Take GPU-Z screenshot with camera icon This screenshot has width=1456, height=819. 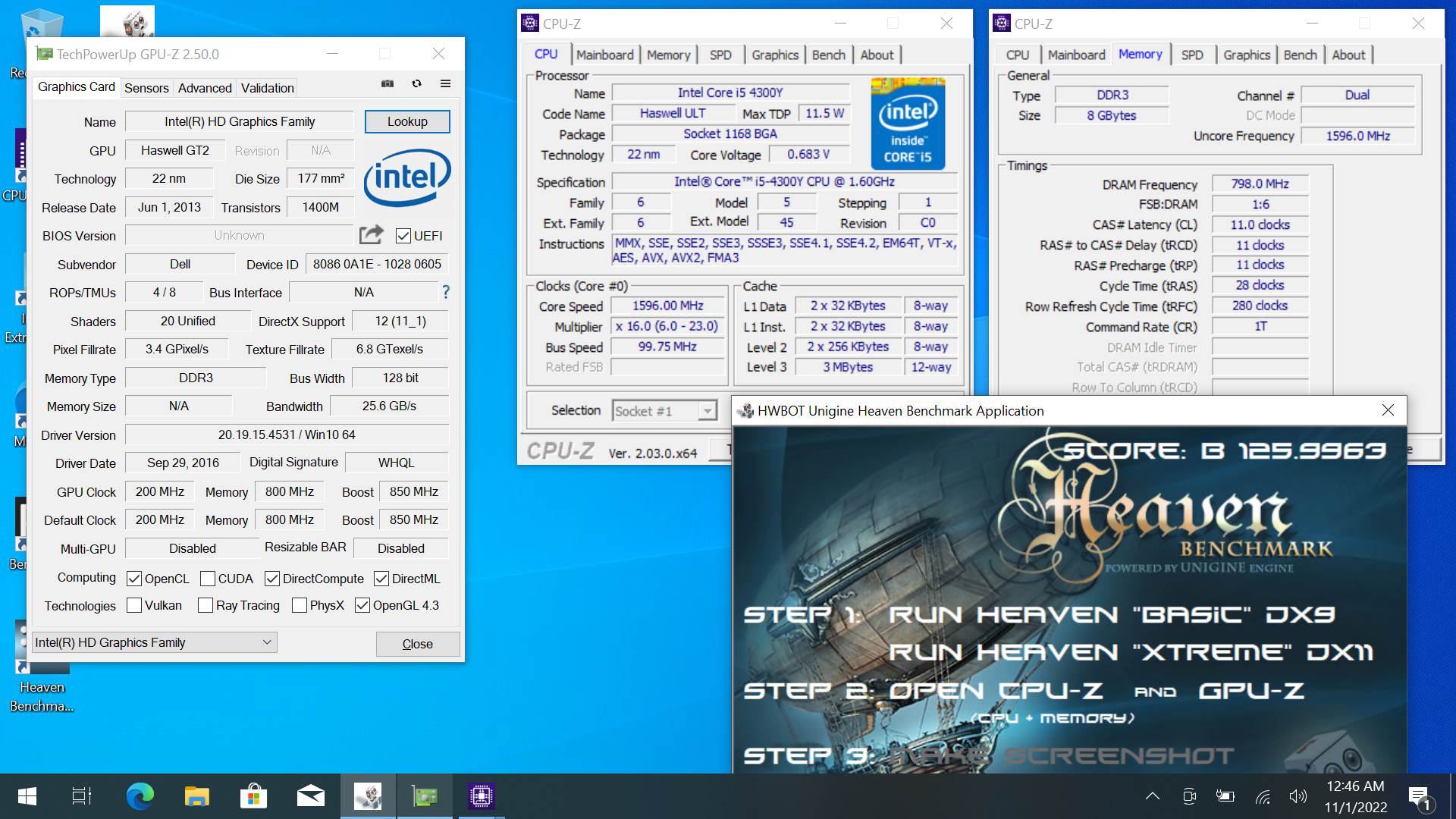point(388,84)
